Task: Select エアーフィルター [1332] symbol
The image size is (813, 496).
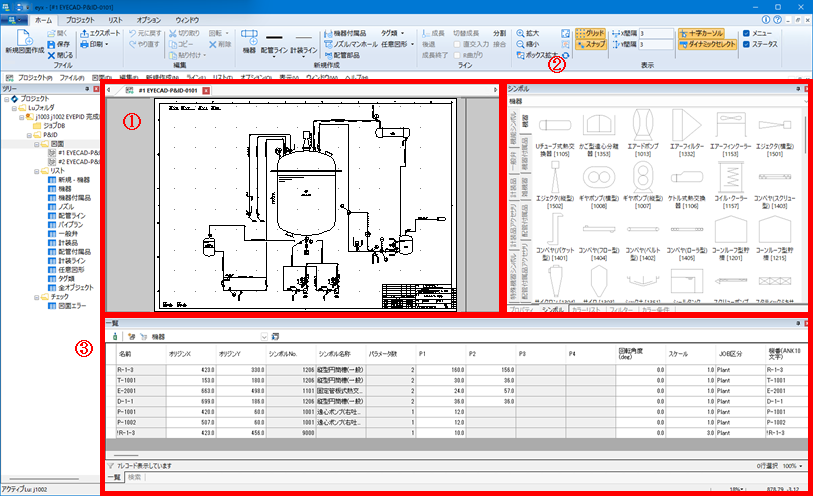Action: click(686, 133)
